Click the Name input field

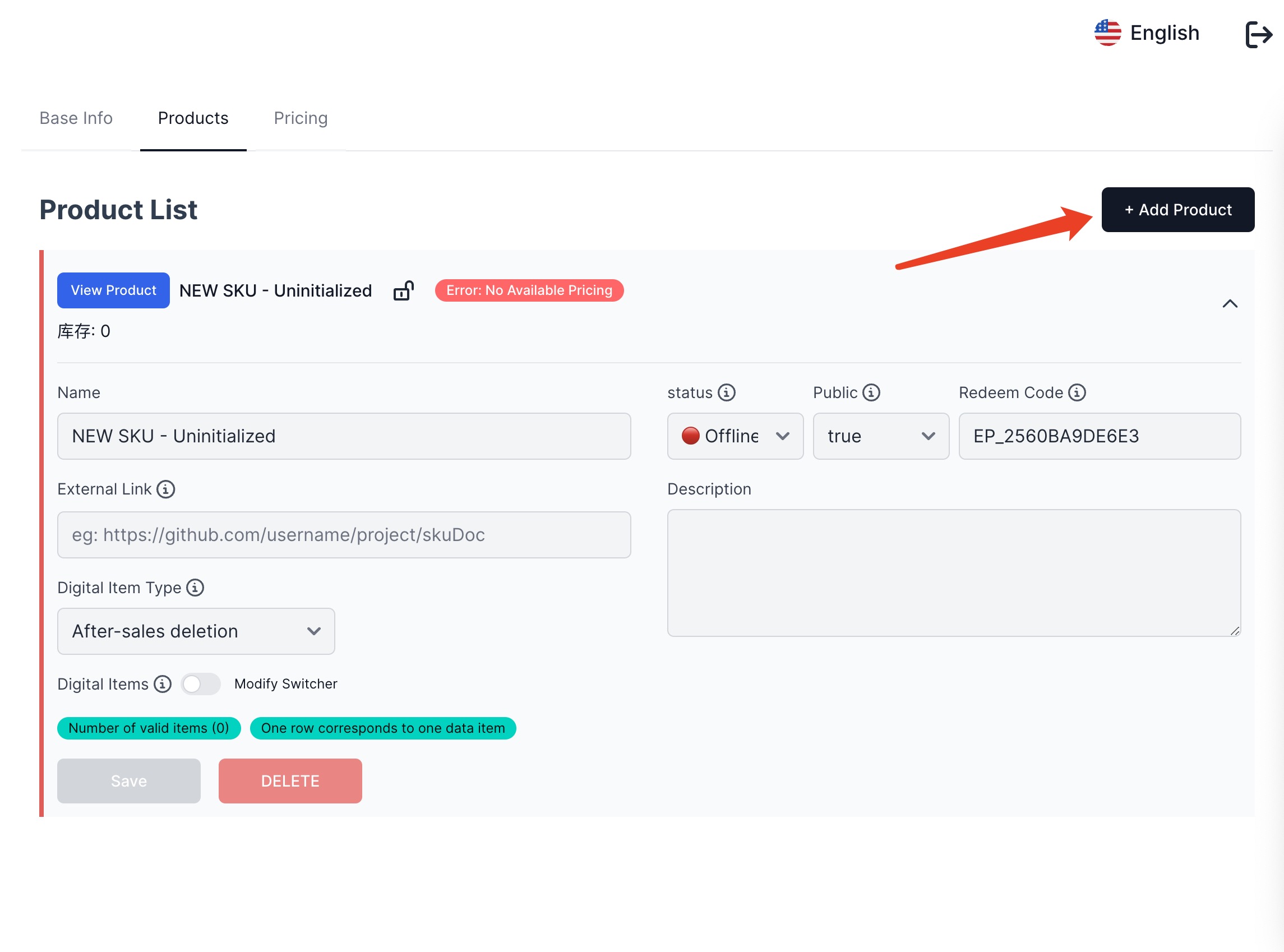point(344,436)
